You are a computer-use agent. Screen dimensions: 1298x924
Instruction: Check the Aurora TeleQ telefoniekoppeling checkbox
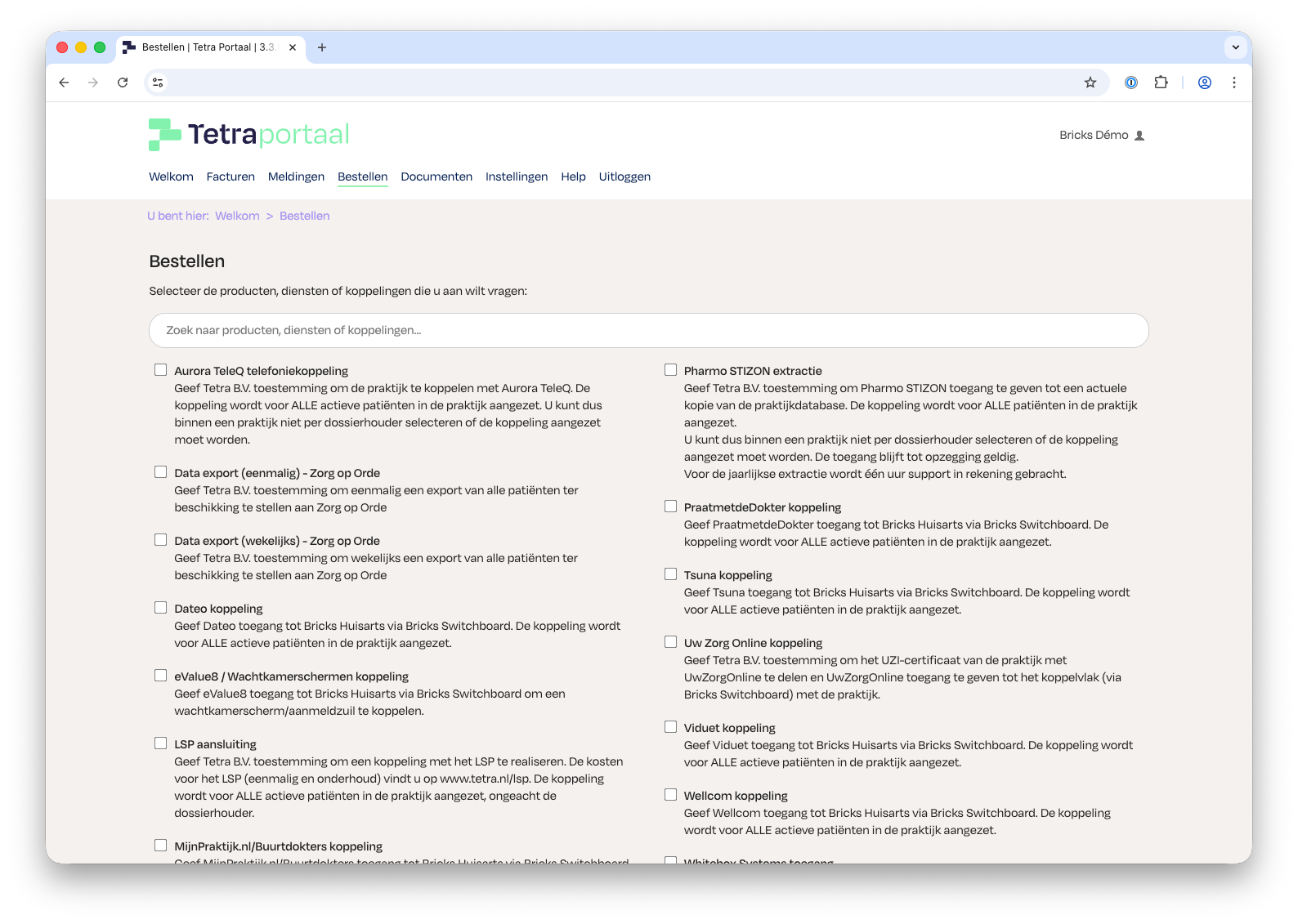pos(161,370)
